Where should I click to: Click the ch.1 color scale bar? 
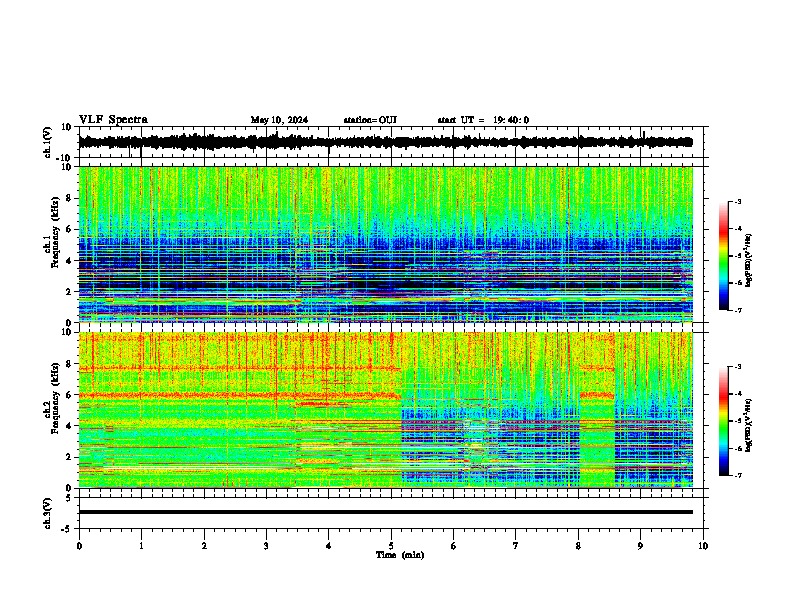pos(724,256)
